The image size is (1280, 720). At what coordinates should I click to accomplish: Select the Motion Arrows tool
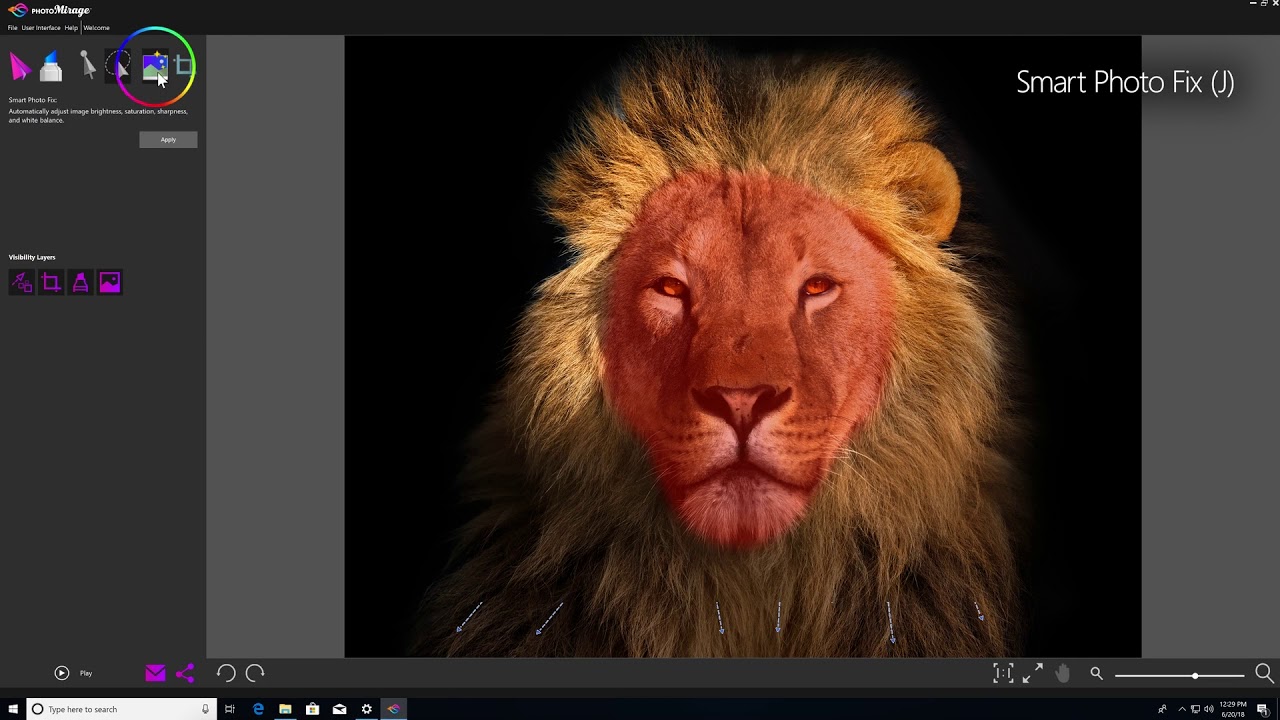(20, 67)
